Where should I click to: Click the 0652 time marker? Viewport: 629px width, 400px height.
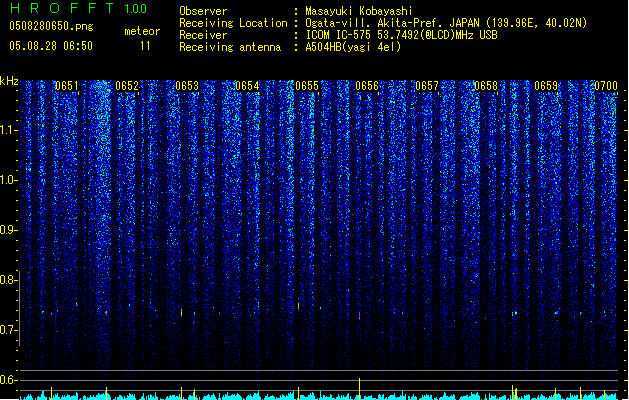(x=127, y=86)
